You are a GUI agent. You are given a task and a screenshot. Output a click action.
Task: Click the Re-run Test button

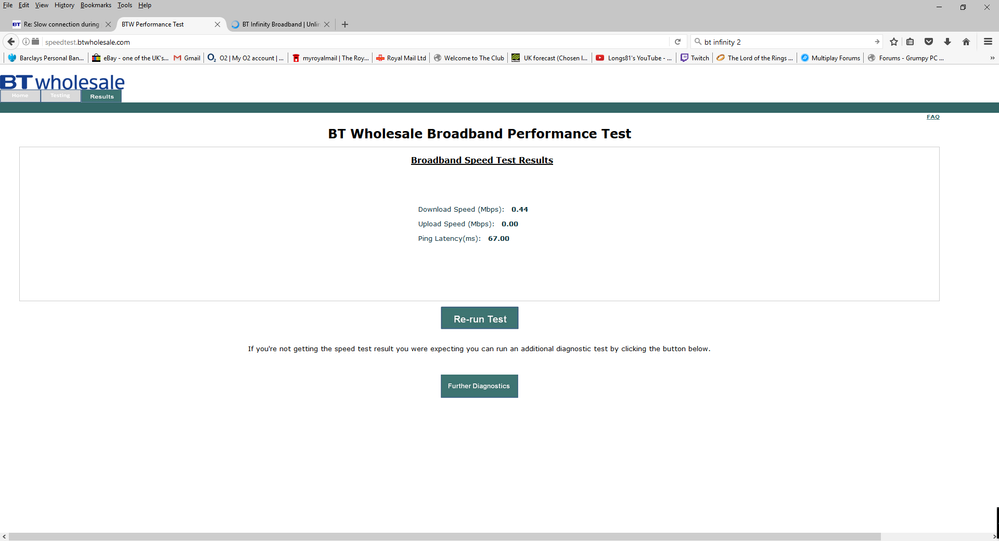coord(480,319)
